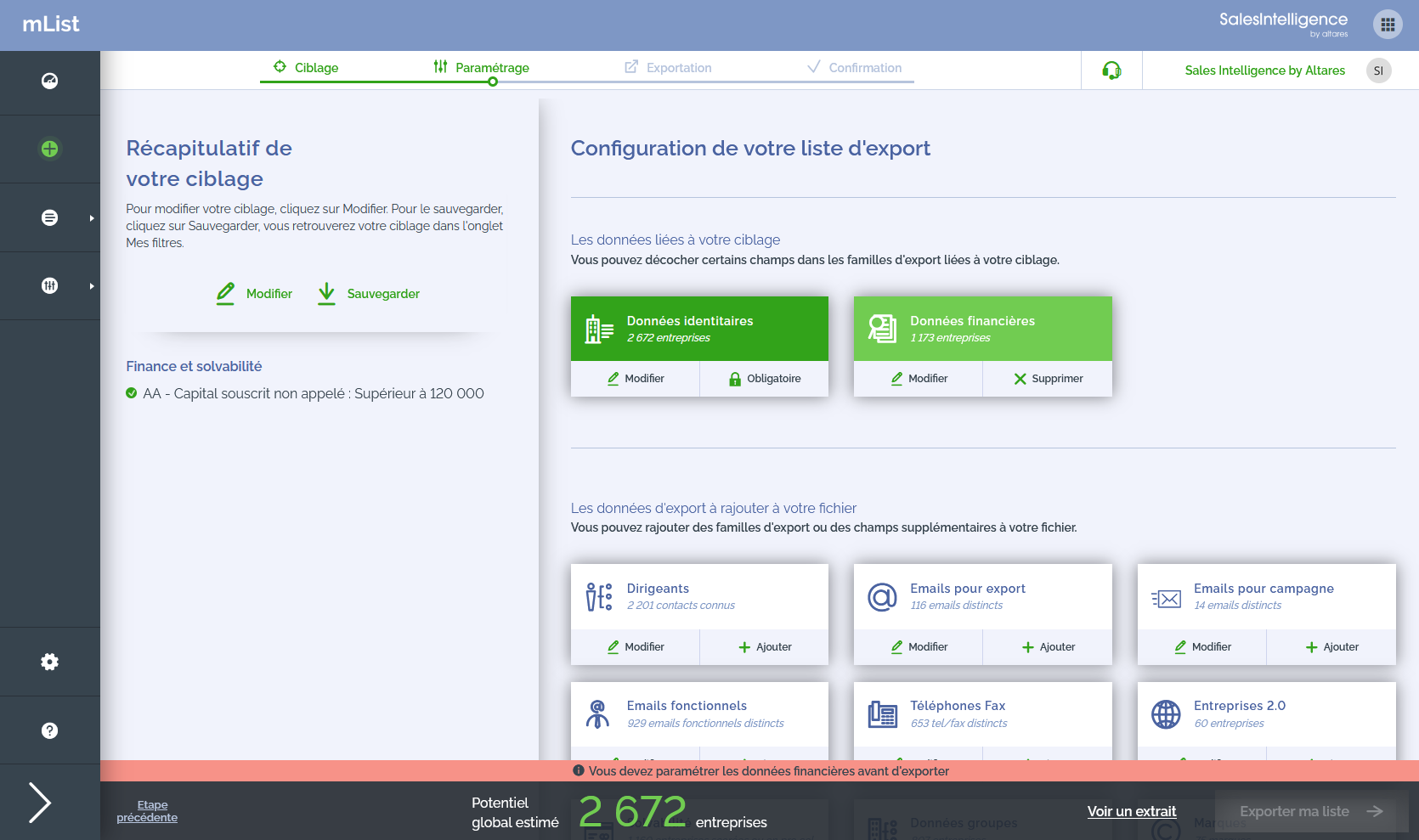Viewport: 1419px width, 840px height.
Task: Open the sliders filters icon in sidebar
Action: (50, 285)
